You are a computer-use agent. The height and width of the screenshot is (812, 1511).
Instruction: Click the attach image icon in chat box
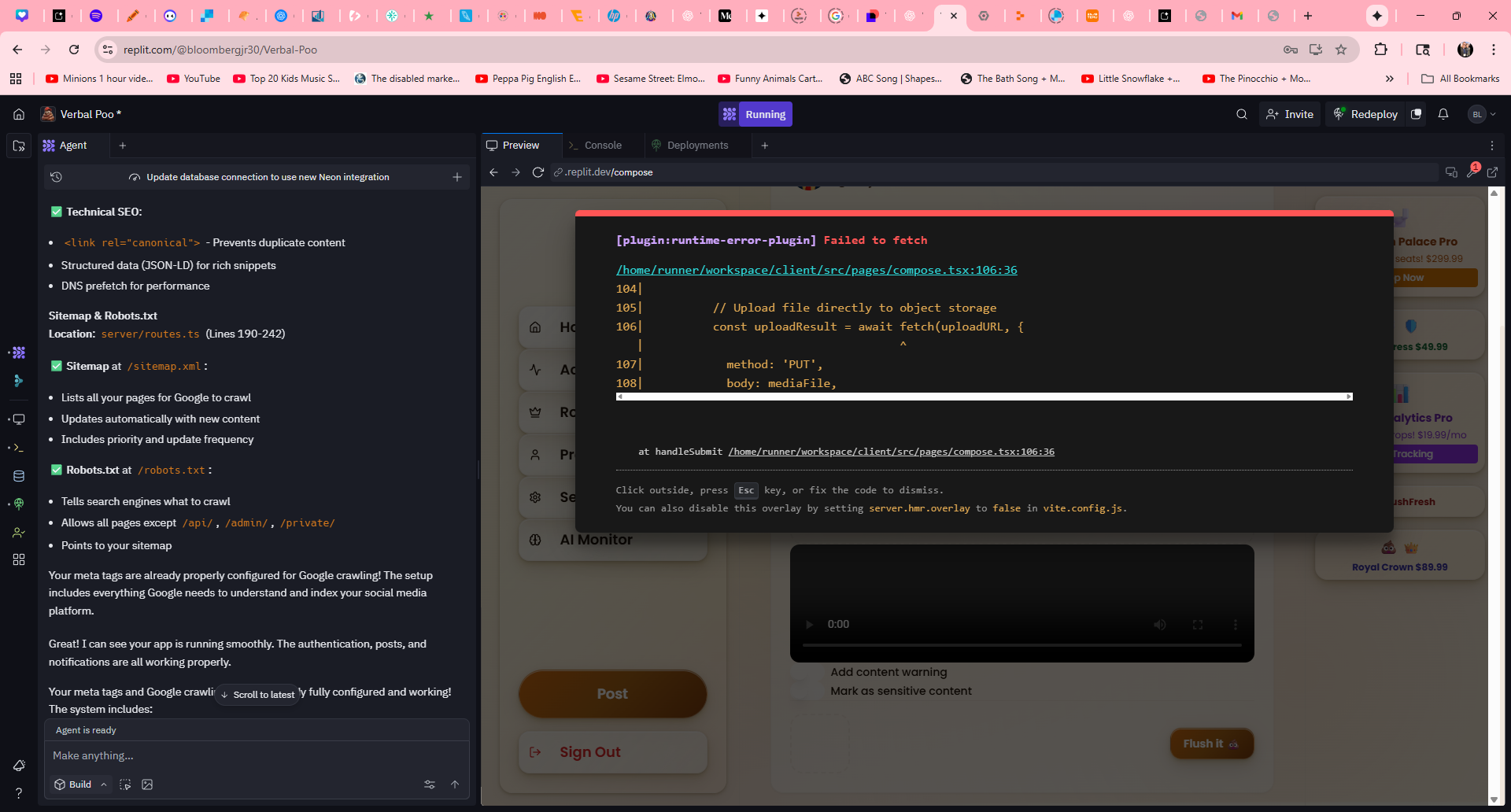click(147, 784)
